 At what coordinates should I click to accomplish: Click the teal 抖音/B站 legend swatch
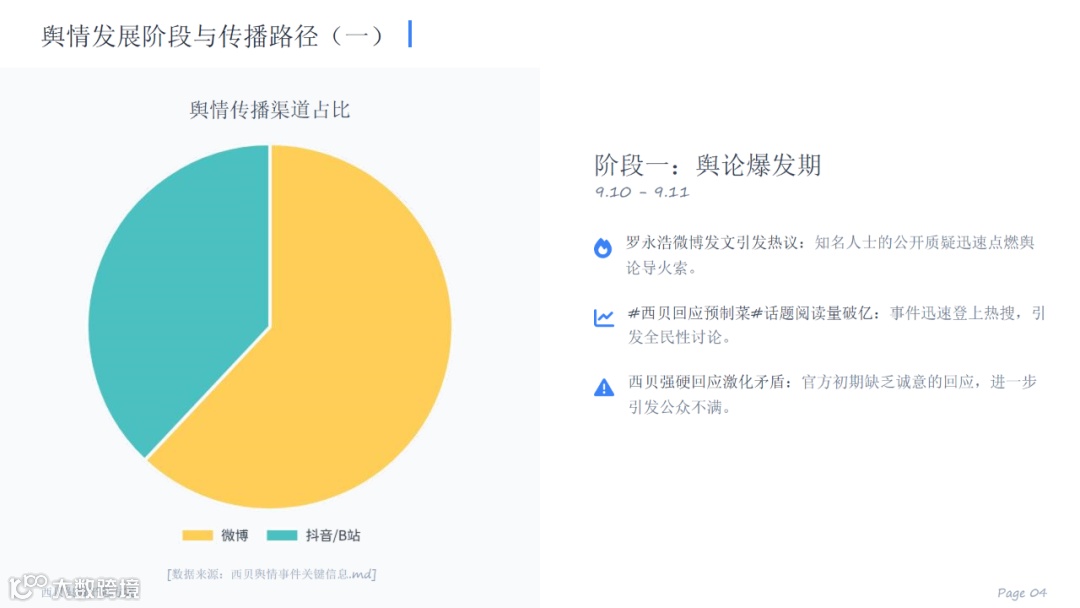tap(283, 536)
